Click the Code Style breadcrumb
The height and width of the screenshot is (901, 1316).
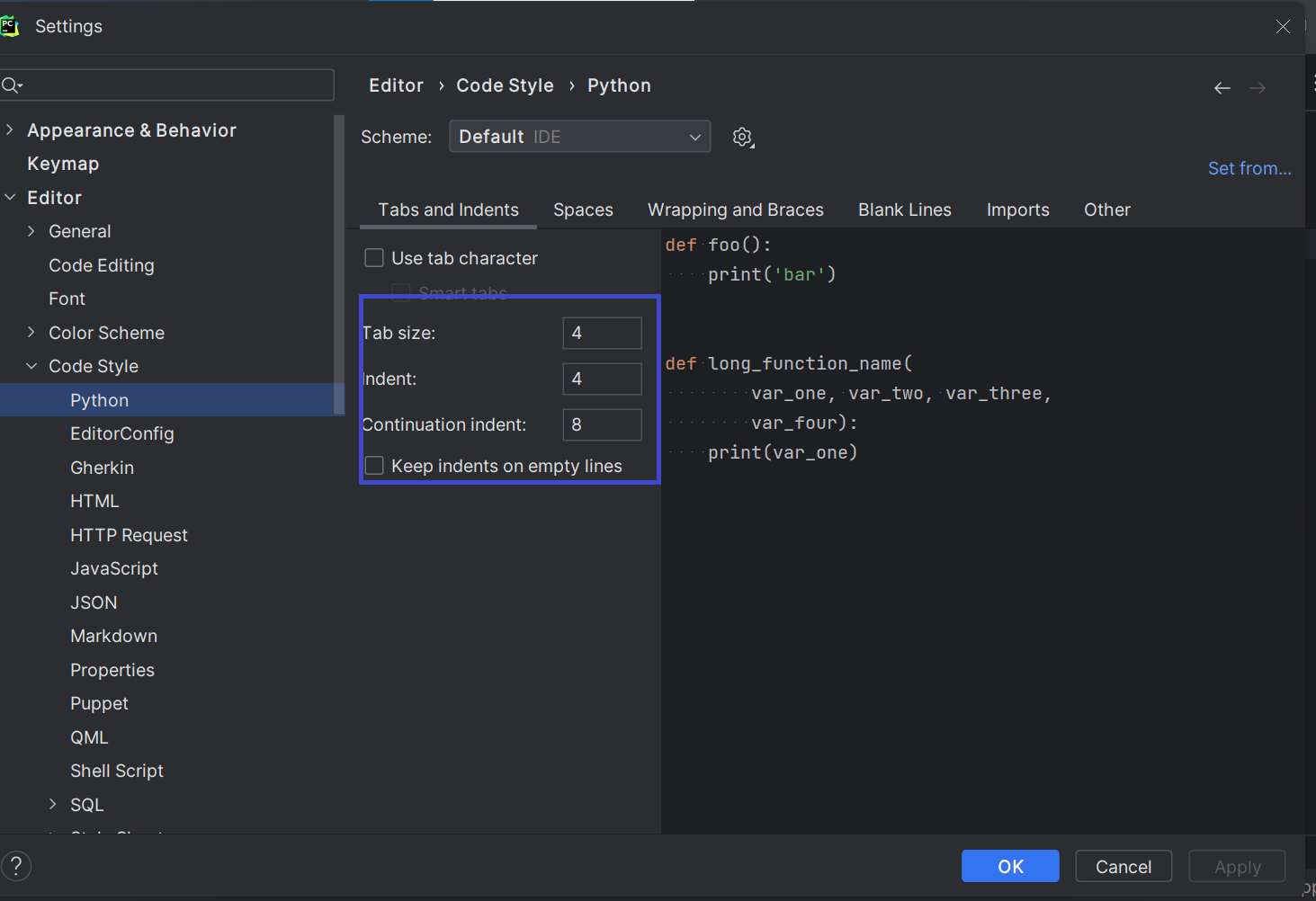(x=505, y=85)
